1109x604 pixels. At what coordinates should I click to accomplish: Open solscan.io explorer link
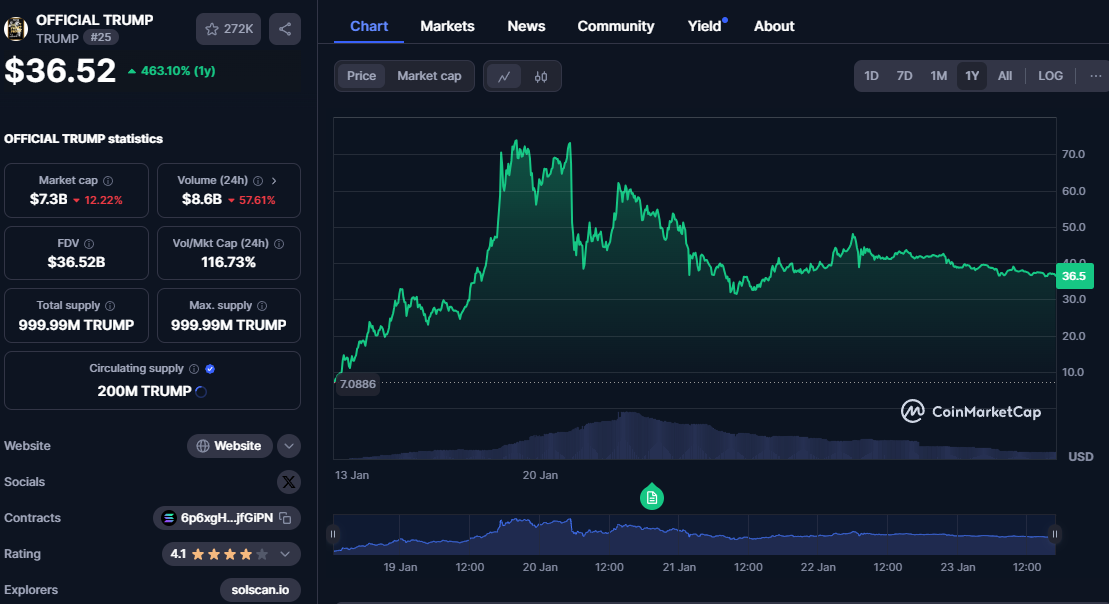(260, 590)
